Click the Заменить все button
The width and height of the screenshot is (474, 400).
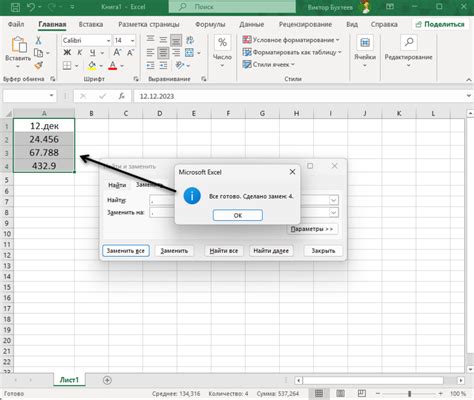click(126, 251)
